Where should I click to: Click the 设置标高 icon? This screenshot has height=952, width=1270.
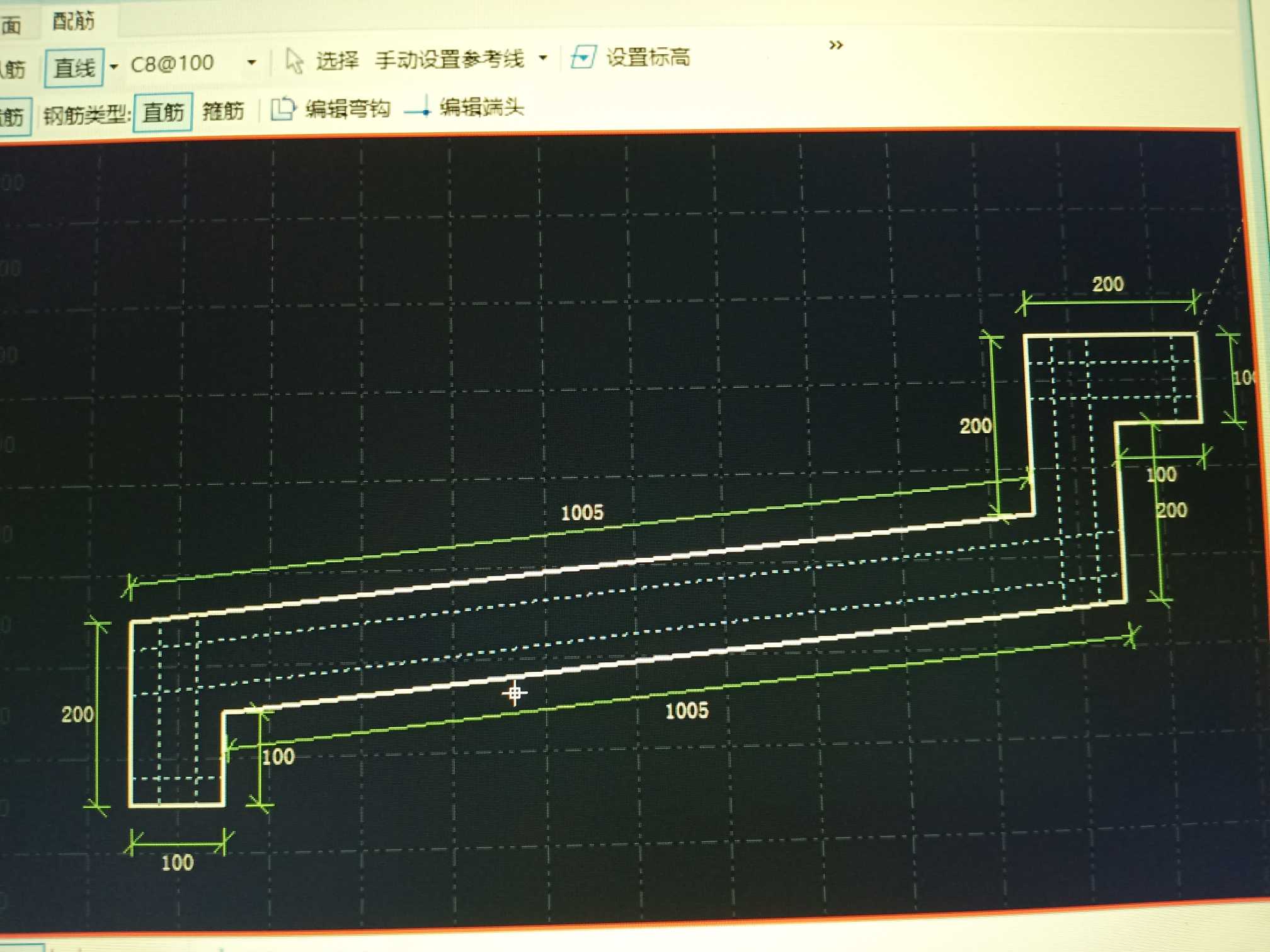(583, 57)
